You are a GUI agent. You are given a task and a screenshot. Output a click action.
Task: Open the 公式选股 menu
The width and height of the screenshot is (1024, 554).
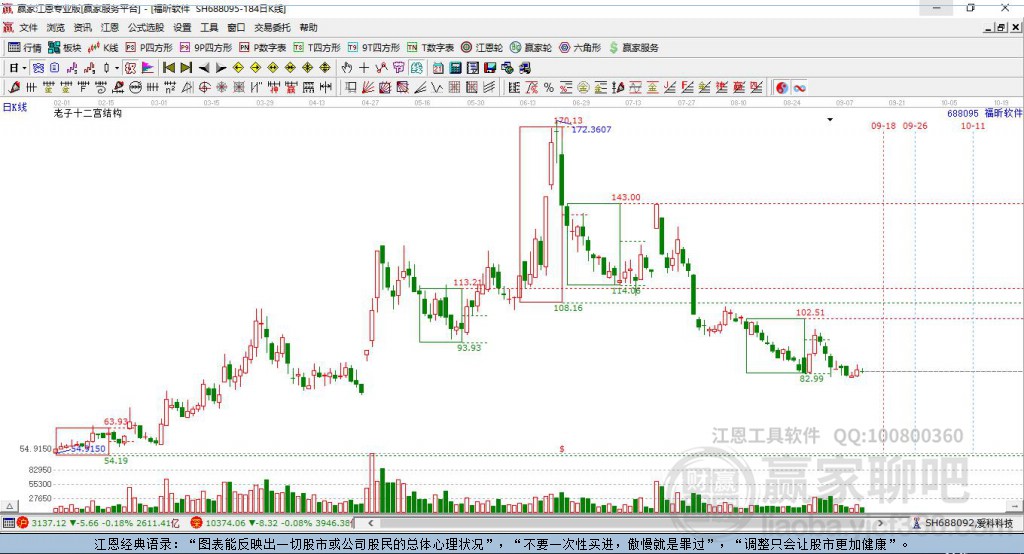pos(146,27)
